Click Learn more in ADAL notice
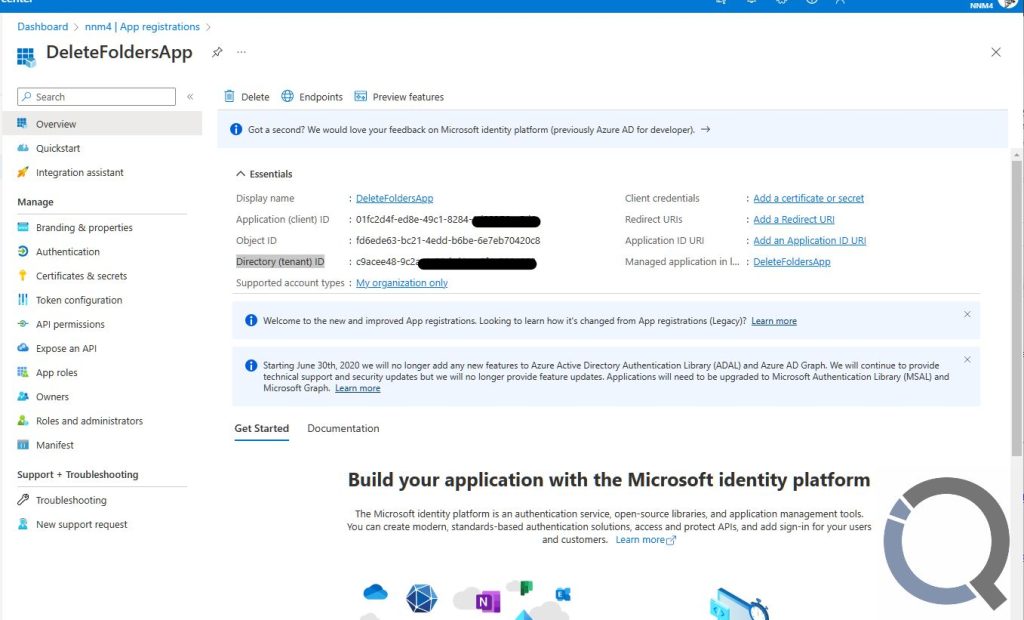Image resolution: width=1024 pixels, height=620 pixels. tap(357, 388)
